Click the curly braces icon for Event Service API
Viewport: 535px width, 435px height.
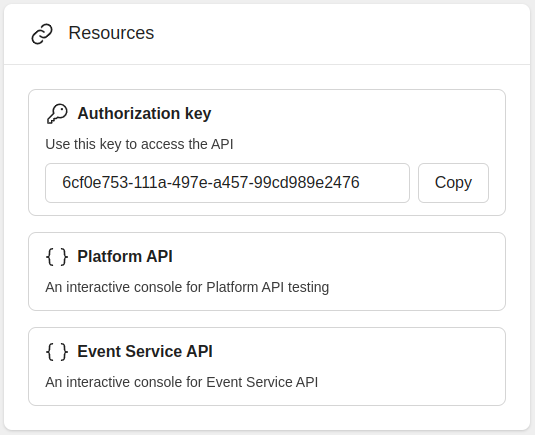coord(57,352)
